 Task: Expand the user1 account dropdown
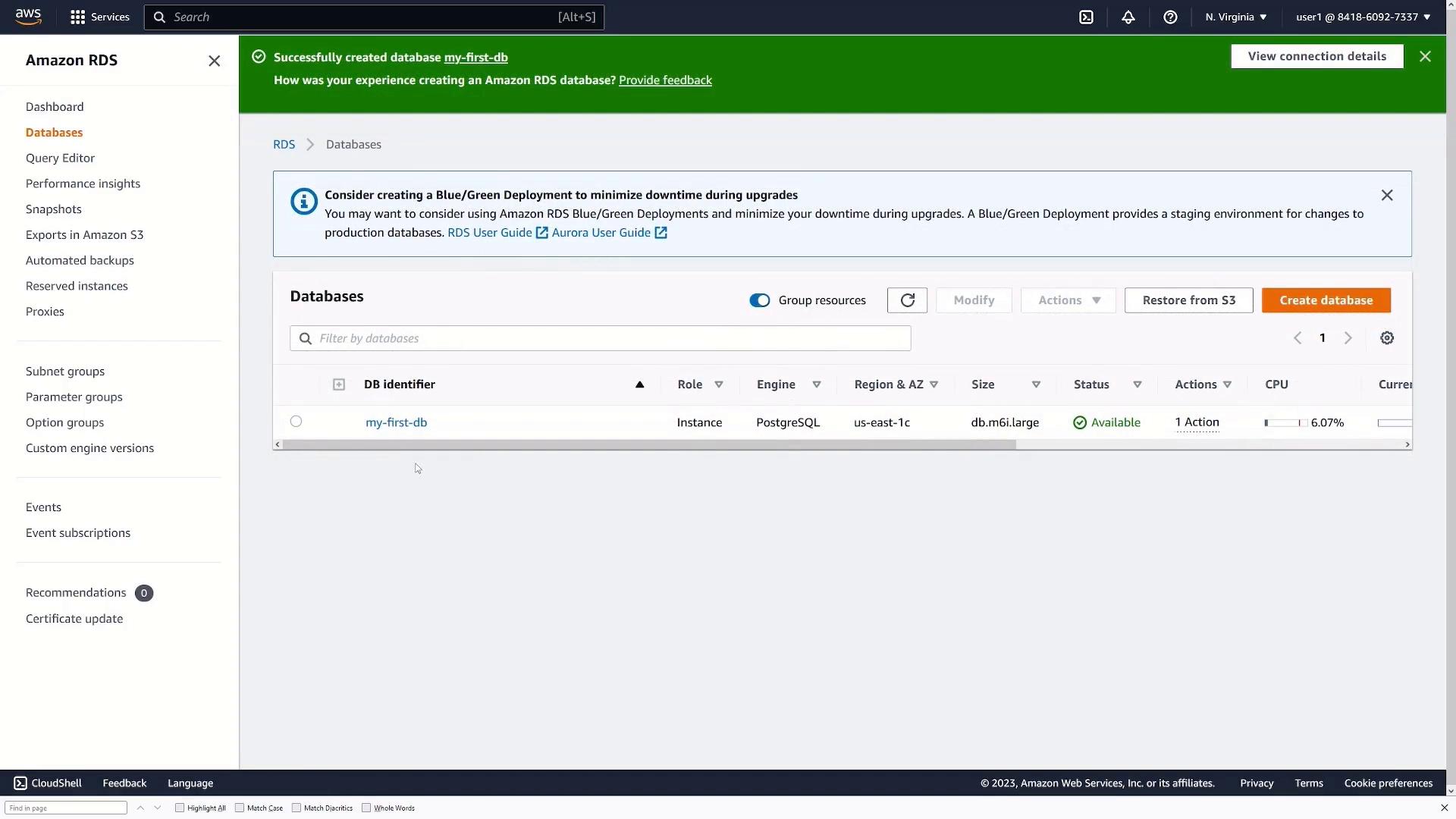[x=1363, y=17]
